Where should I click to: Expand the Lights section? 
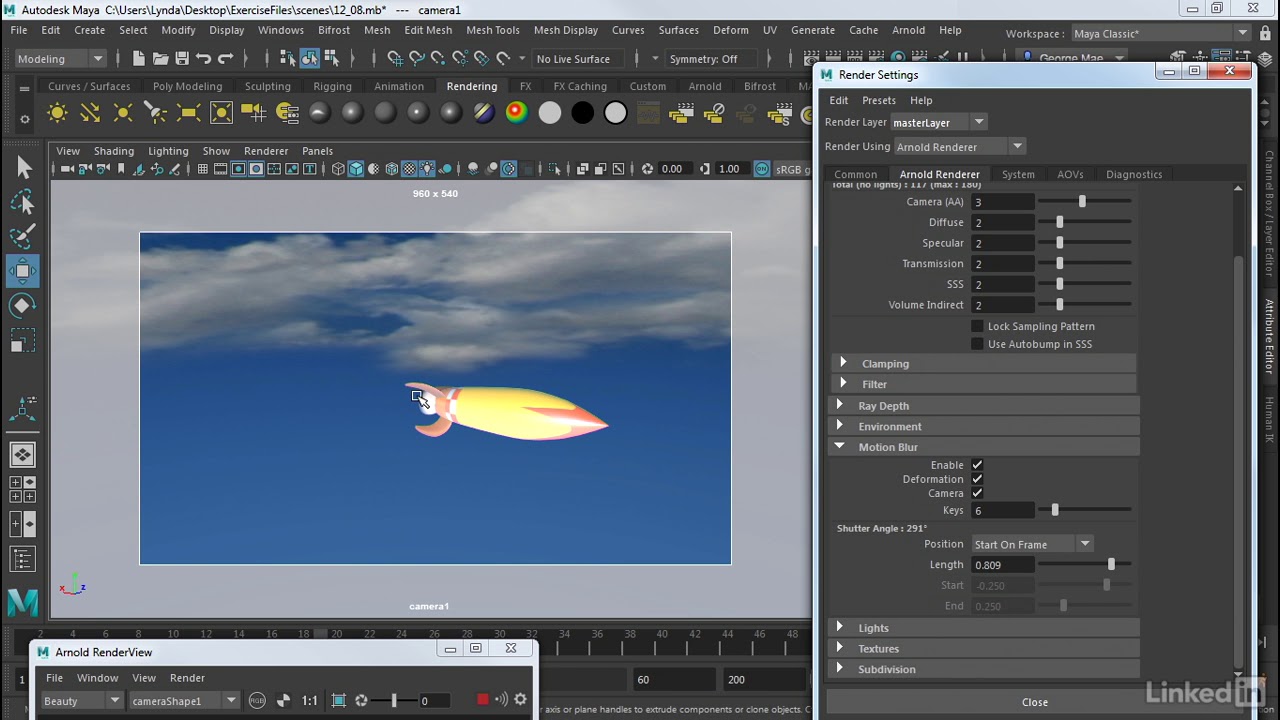pos(983,628)
